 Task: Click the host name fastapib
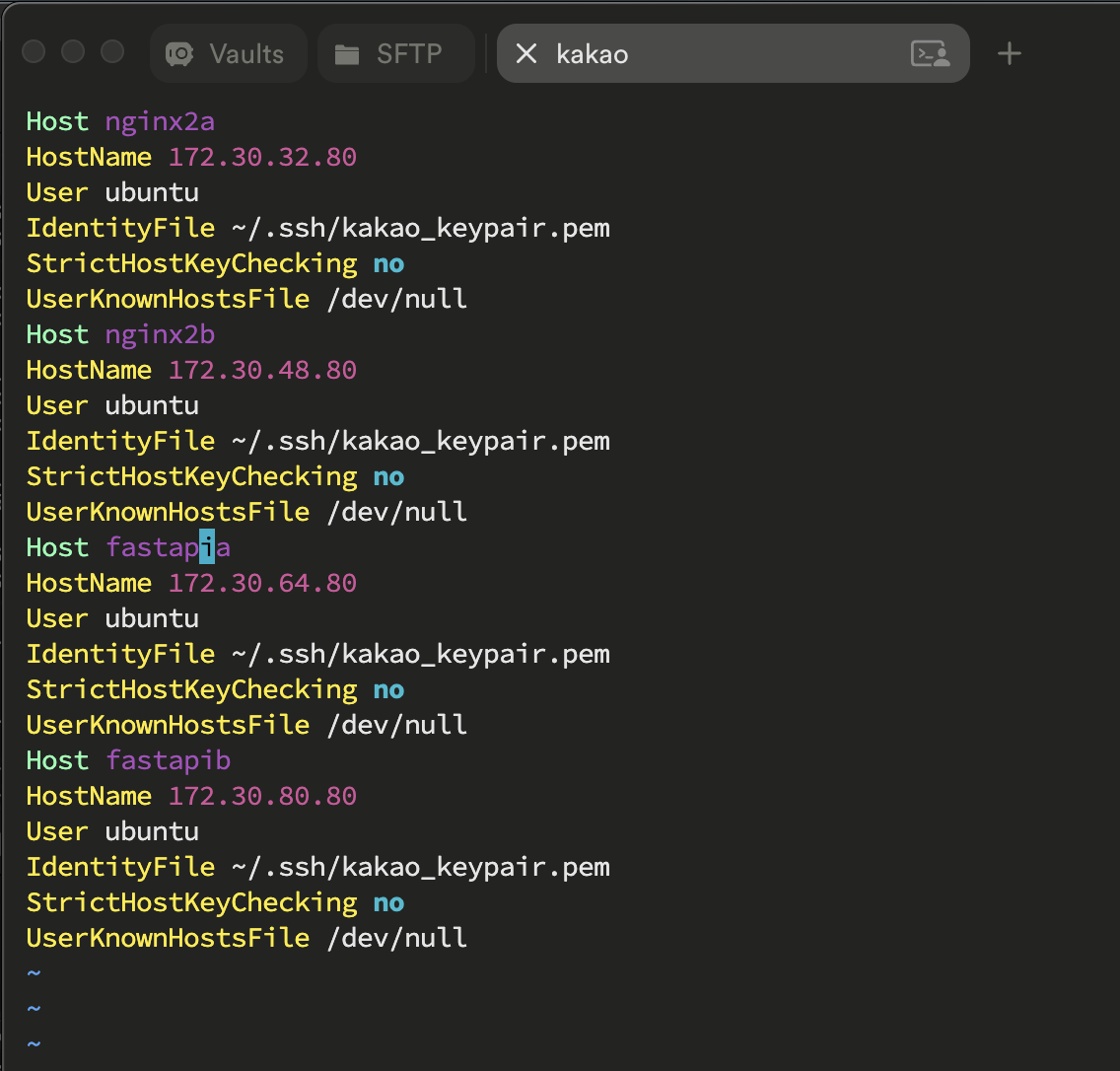168,760
